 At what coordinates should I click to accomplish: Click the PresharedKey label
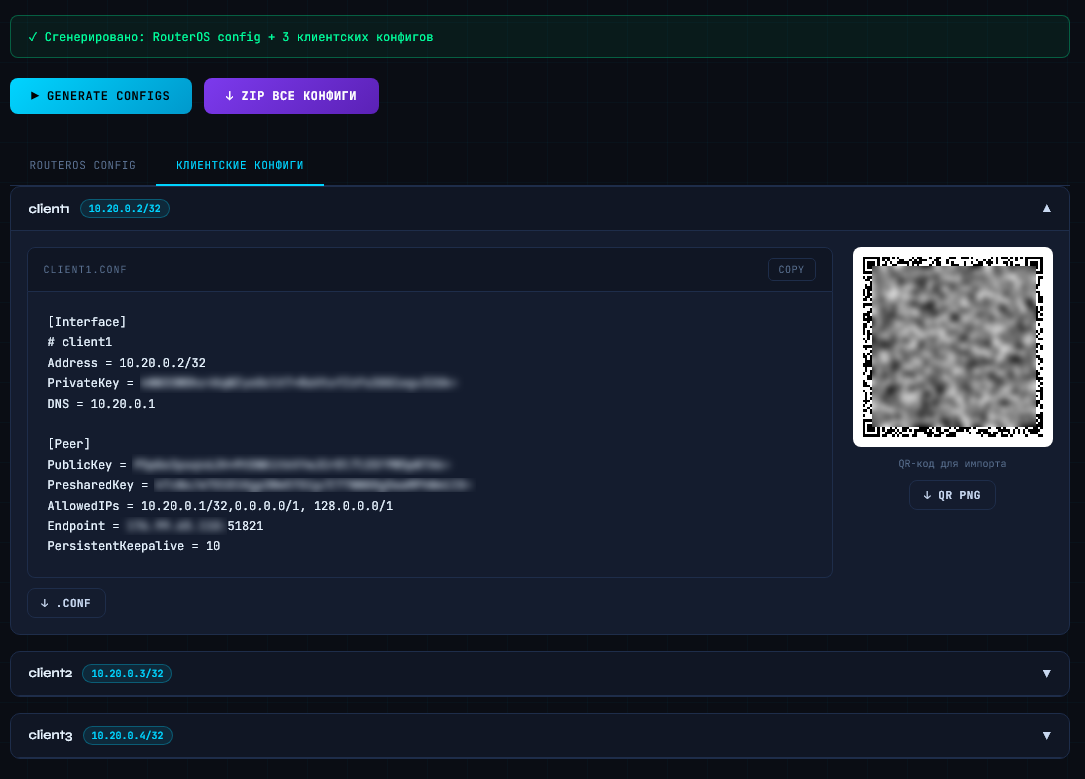tap(90, 485)
